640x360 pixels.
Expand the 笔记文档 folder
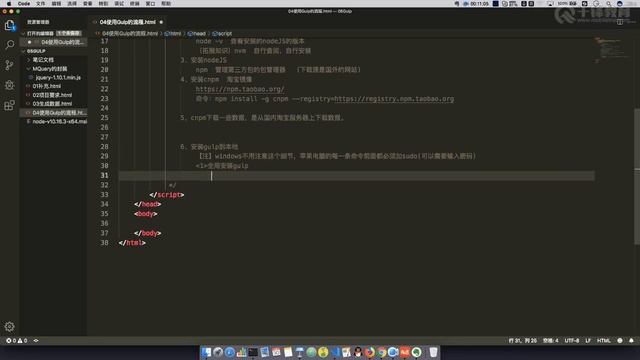(x=53, y=60)
